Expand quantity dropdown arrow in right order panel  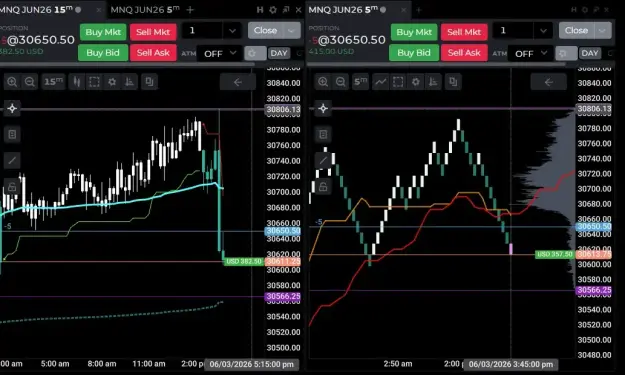(x=543, y=31)
